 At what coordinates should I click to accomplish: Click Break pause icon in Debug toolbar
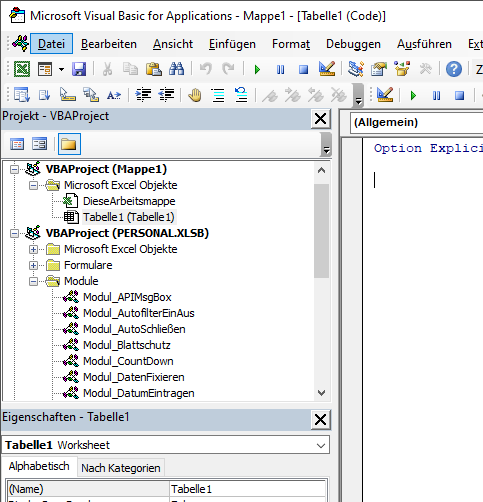(x=436, y=96)
